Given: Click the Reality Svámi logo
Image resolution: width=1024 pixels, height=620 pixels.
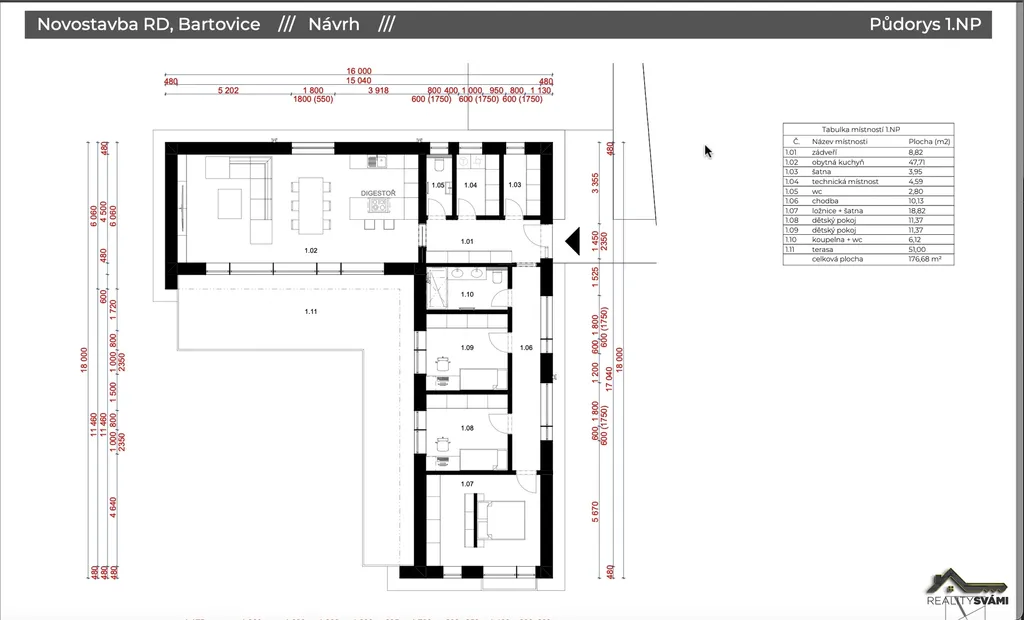Looking at the screenshot, I should 965,589.
